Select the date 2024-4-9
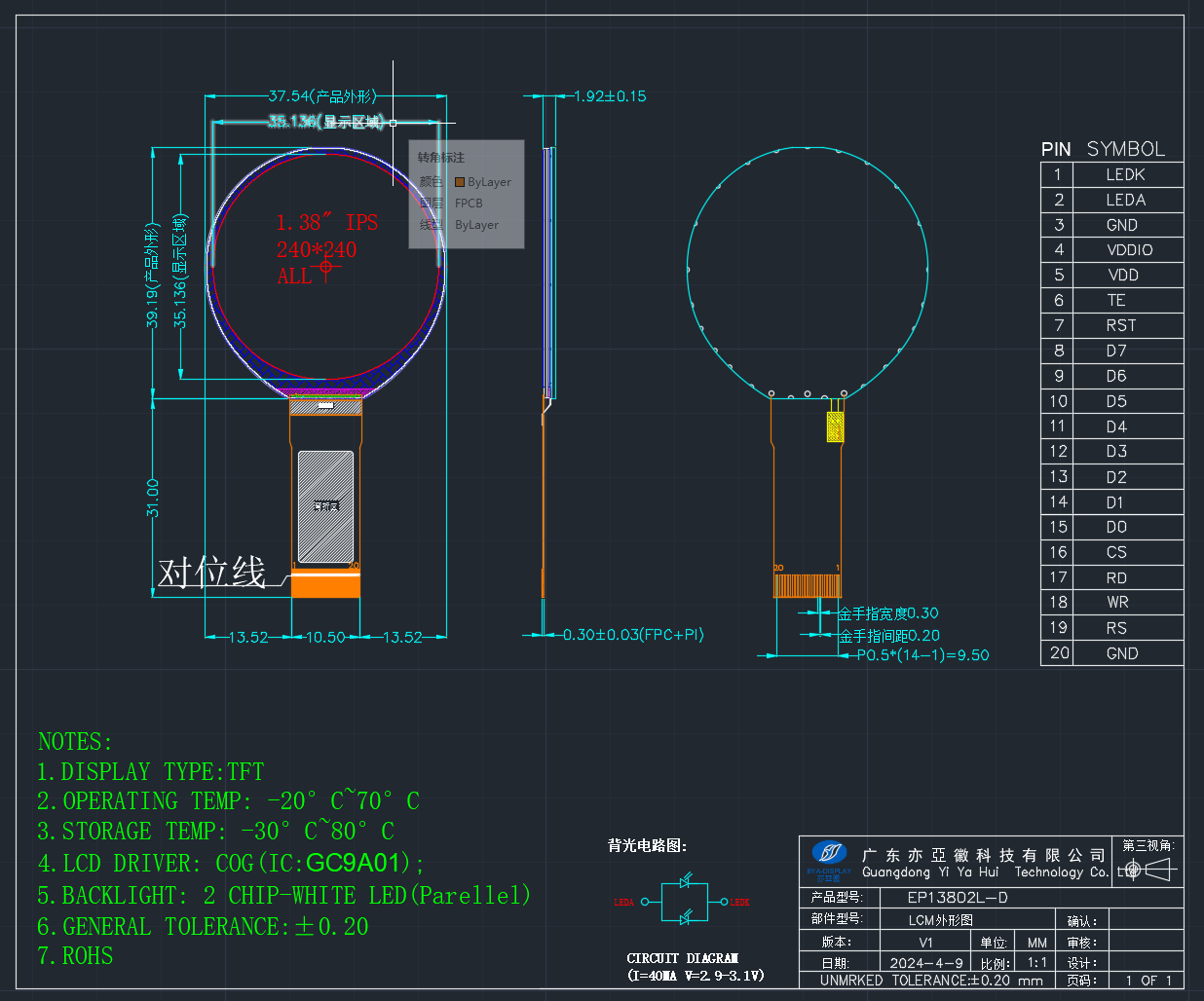This screenshot has width=1204, height=1001. point(926,963)
